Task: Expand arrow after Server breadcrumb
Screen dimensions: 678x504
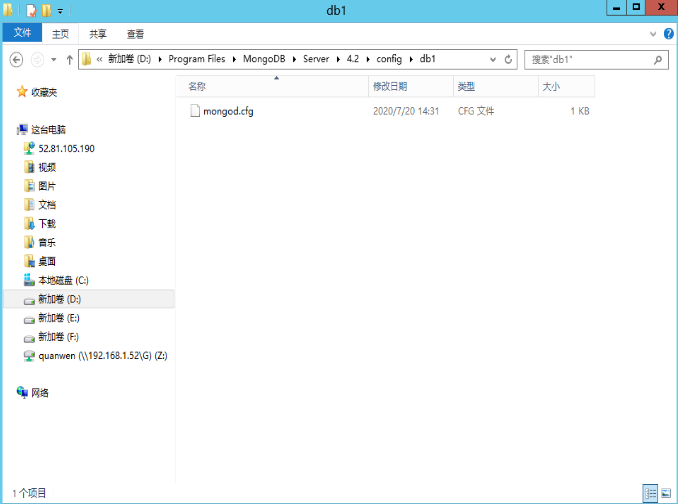Action: click(x=338, y=59)
